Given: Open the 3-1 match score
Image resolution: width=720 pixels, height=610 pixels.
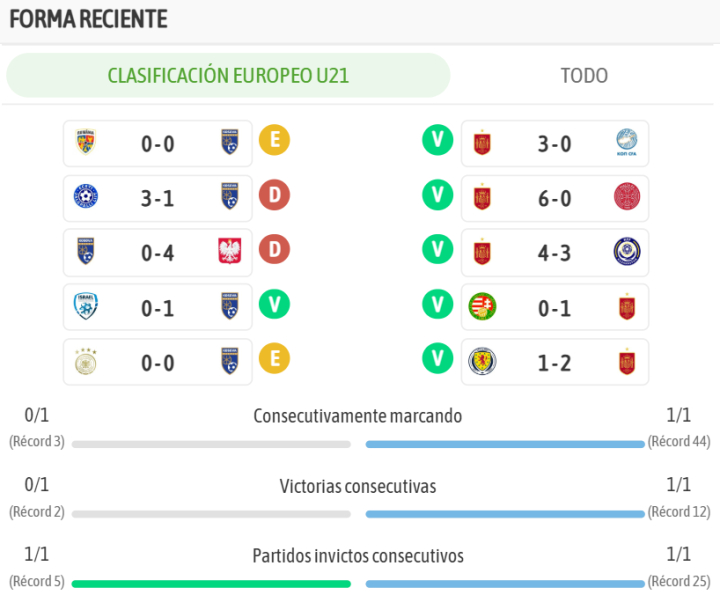Looking at the screenshot, I should [x=158, y=198].
